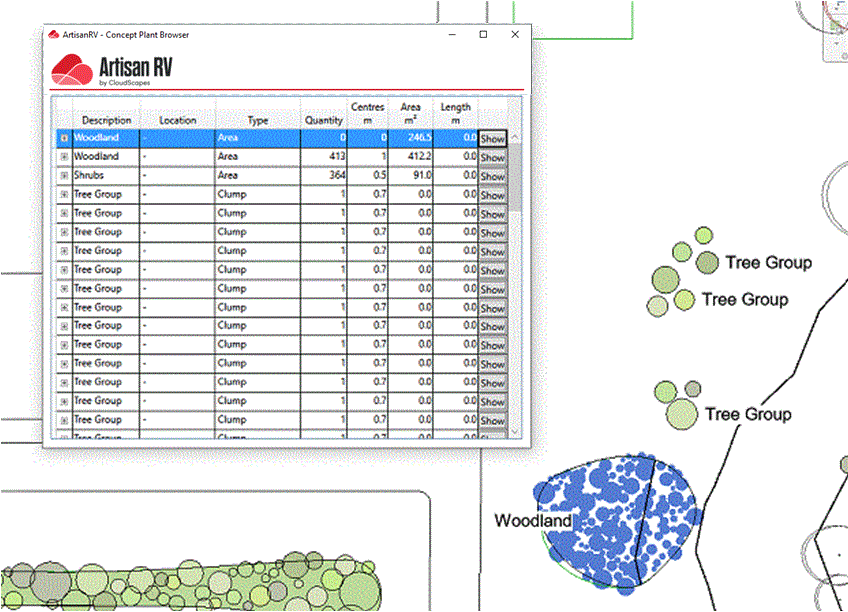Expand the Woodland row with quantity 413

pos(64,157)
